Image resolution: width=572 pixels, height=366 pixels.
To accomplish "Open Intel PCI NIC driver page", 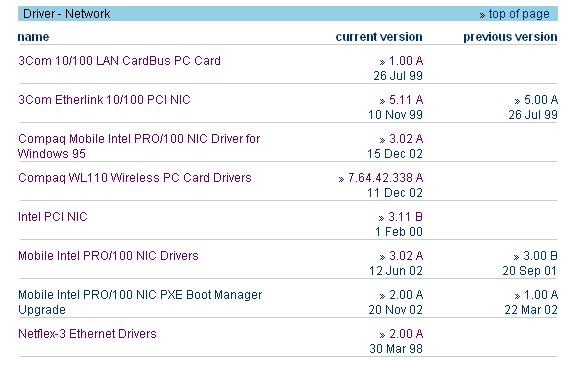I will click(53, 217).
